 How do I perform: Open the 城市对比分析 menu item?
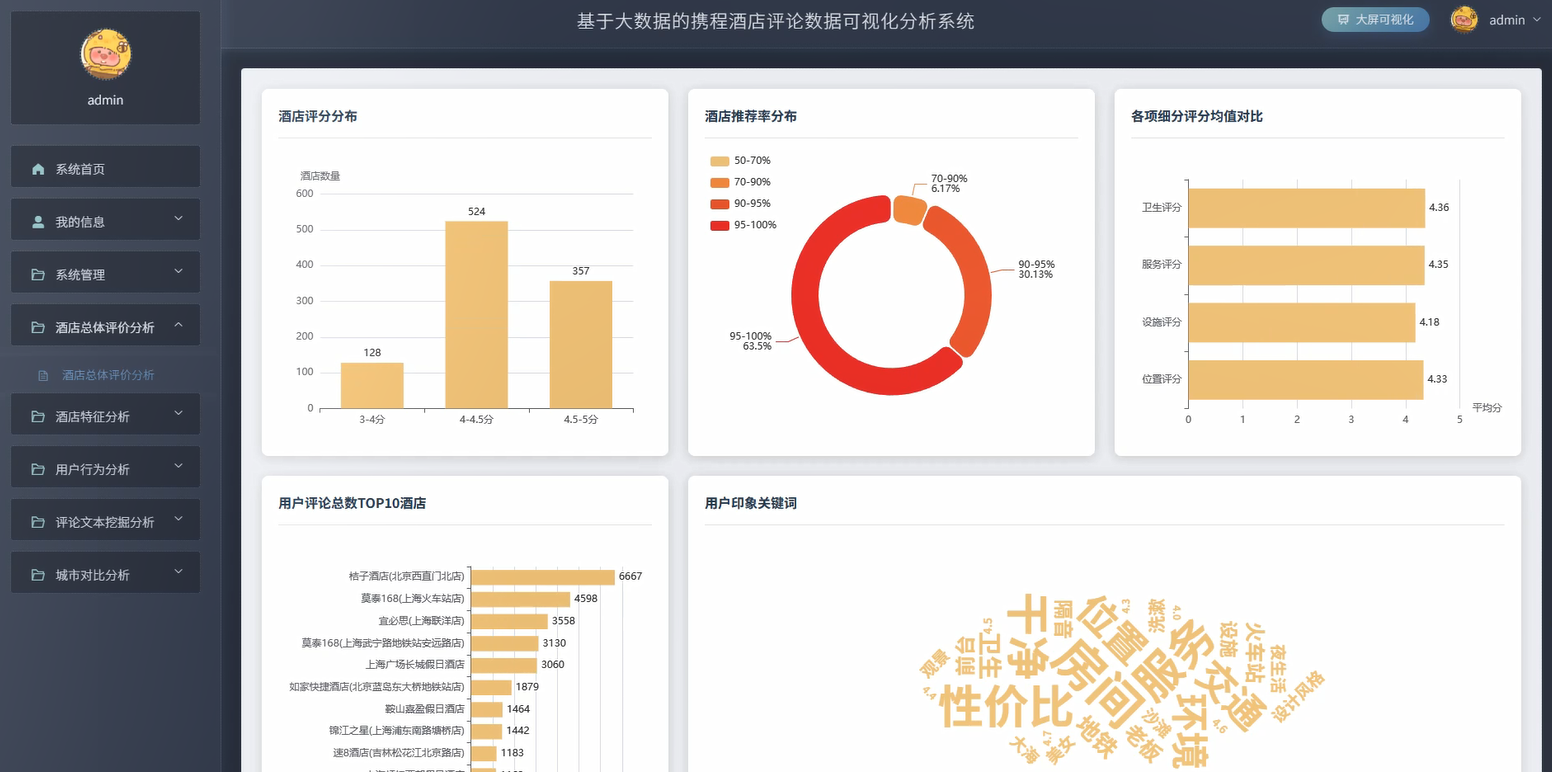(x=105, y=573)
